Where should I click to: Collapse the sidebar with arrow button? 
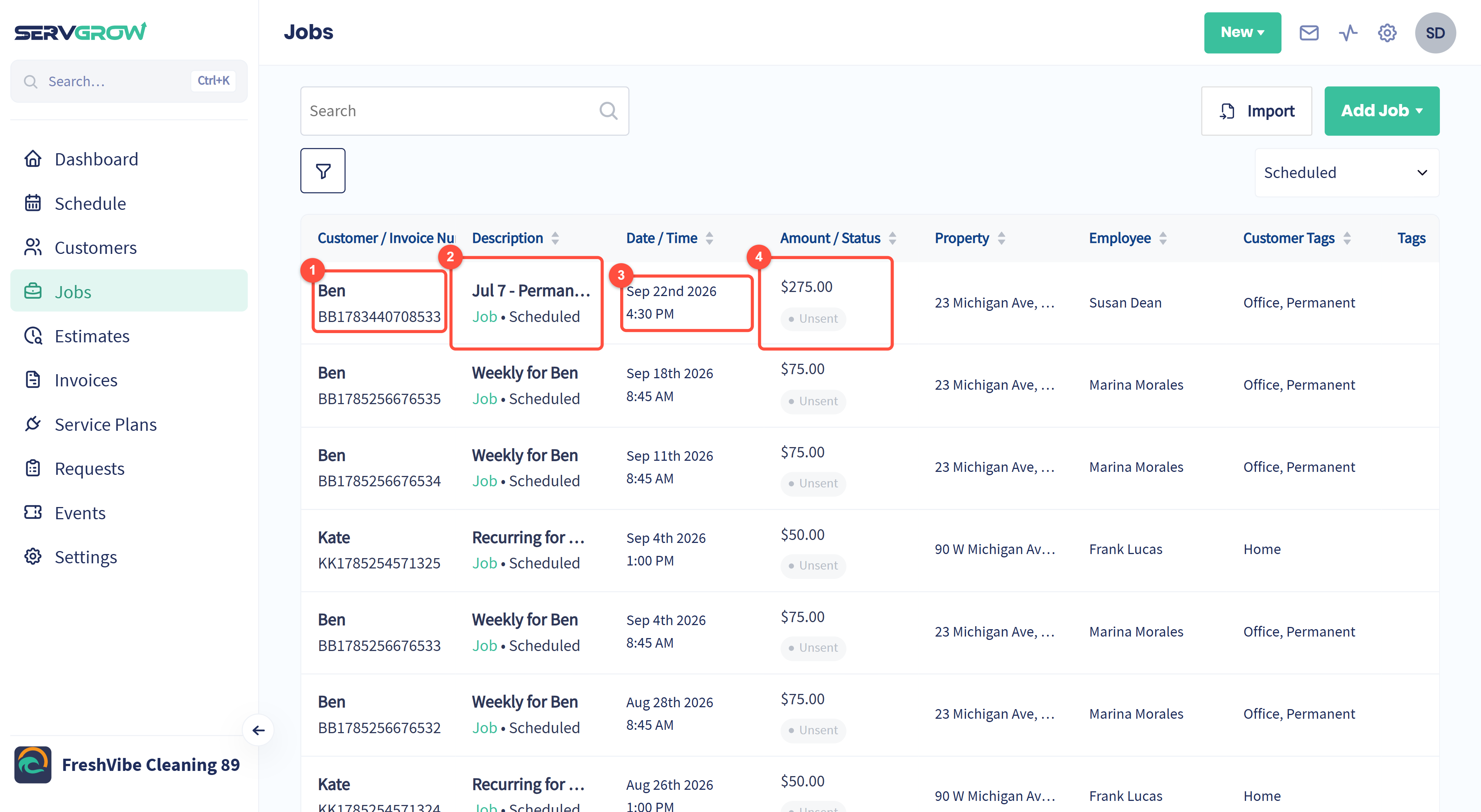coord(259,731)
